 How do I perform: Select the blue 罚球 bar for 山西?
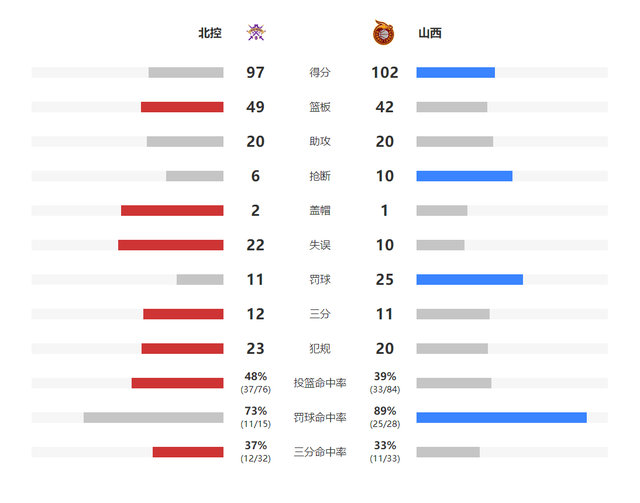click(x=469, y=280)
